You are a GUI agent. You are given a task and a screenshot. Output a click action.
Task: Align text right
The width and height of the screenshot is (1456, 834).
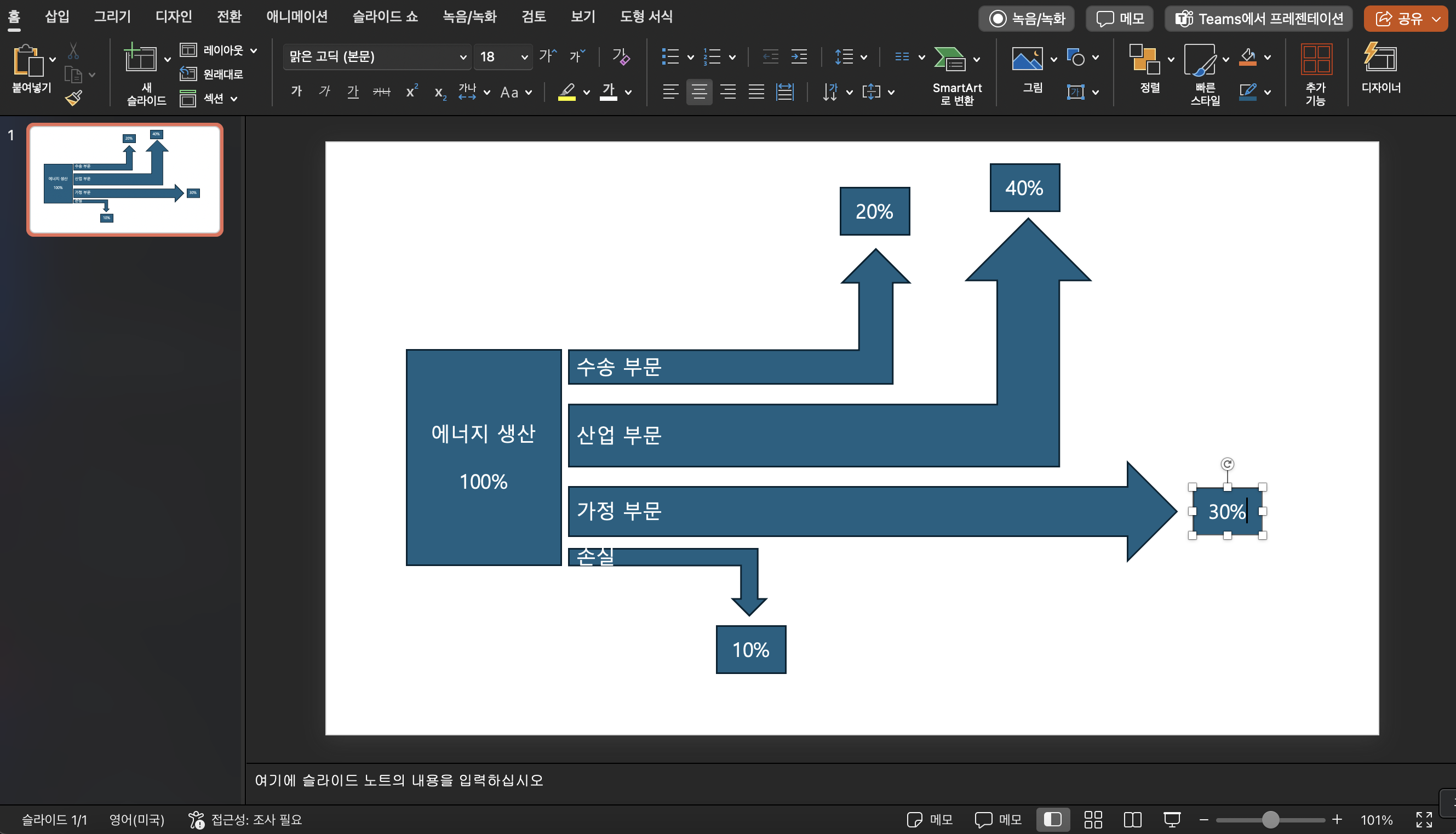(727, 91)
